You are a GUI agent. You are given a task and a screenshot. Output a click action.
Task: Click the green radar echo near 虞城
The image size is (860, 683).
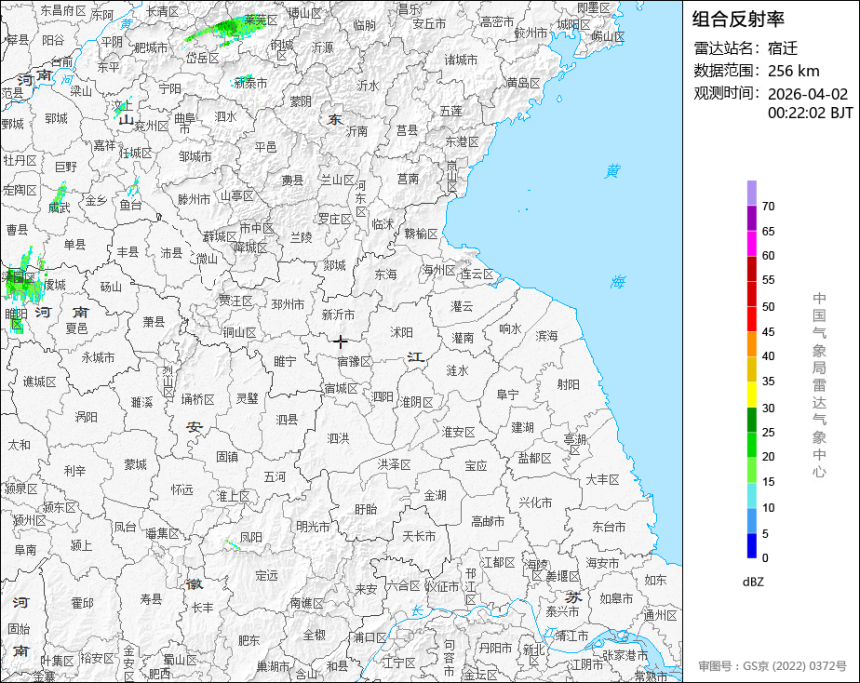22,283
